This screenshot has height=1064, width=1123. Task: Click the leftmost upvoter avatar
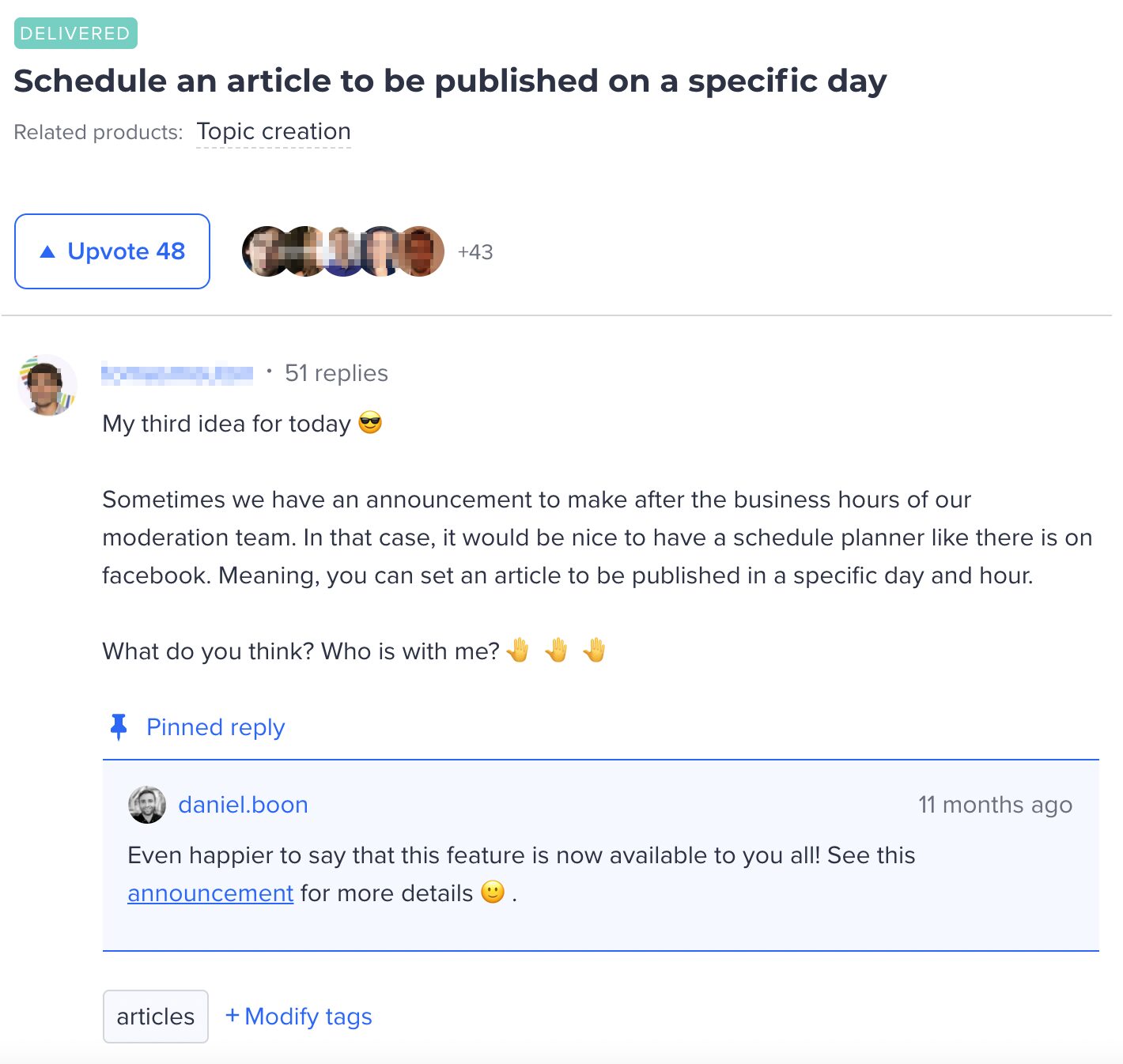[264, 251]
